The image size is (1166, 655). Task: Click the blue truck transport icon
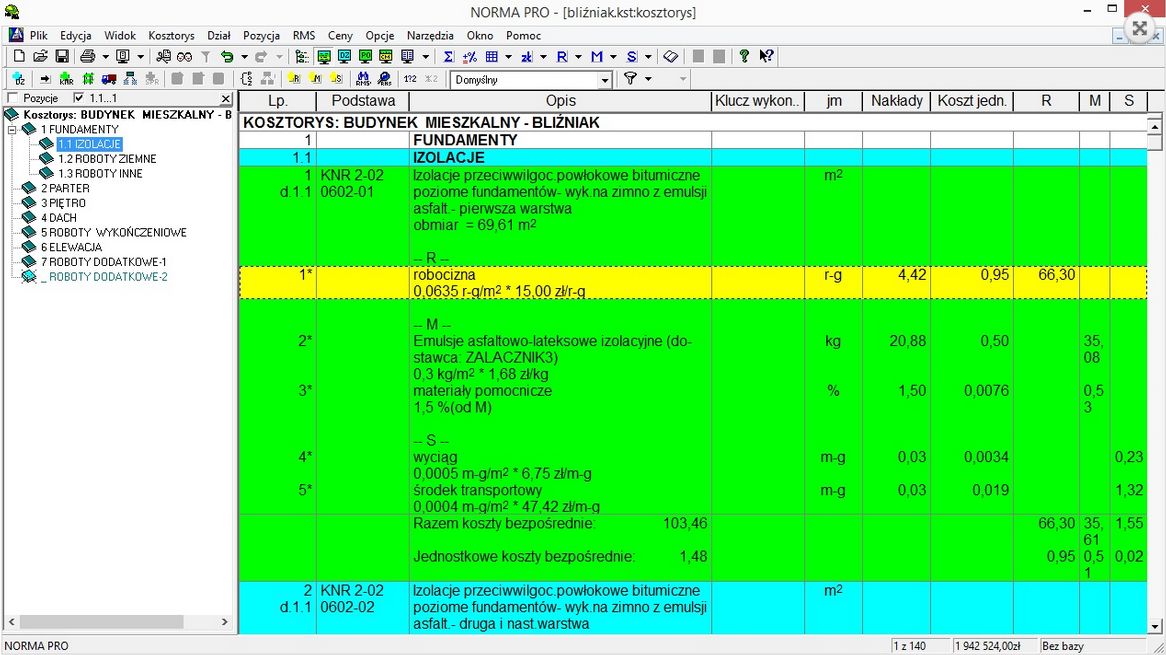click(x=109, y=79)
